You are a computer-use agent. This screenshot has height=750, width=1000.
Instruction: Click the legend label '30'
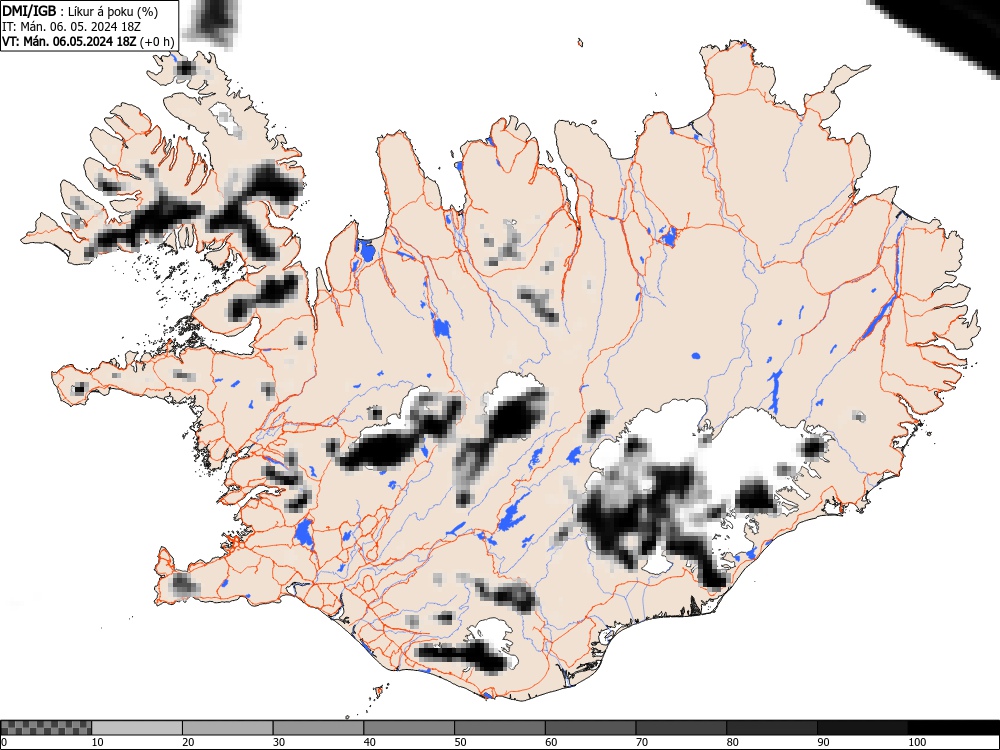point(278,742)
